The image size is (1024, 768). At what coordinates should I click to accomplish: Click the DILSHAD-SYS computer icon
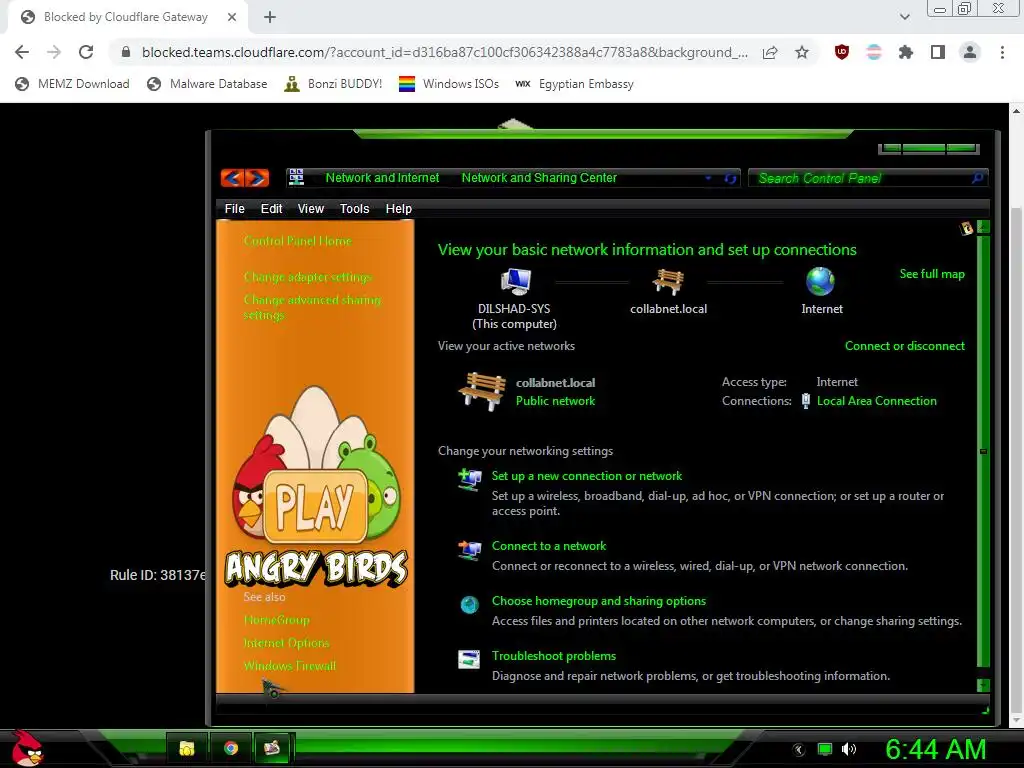(x=515, y=281)
